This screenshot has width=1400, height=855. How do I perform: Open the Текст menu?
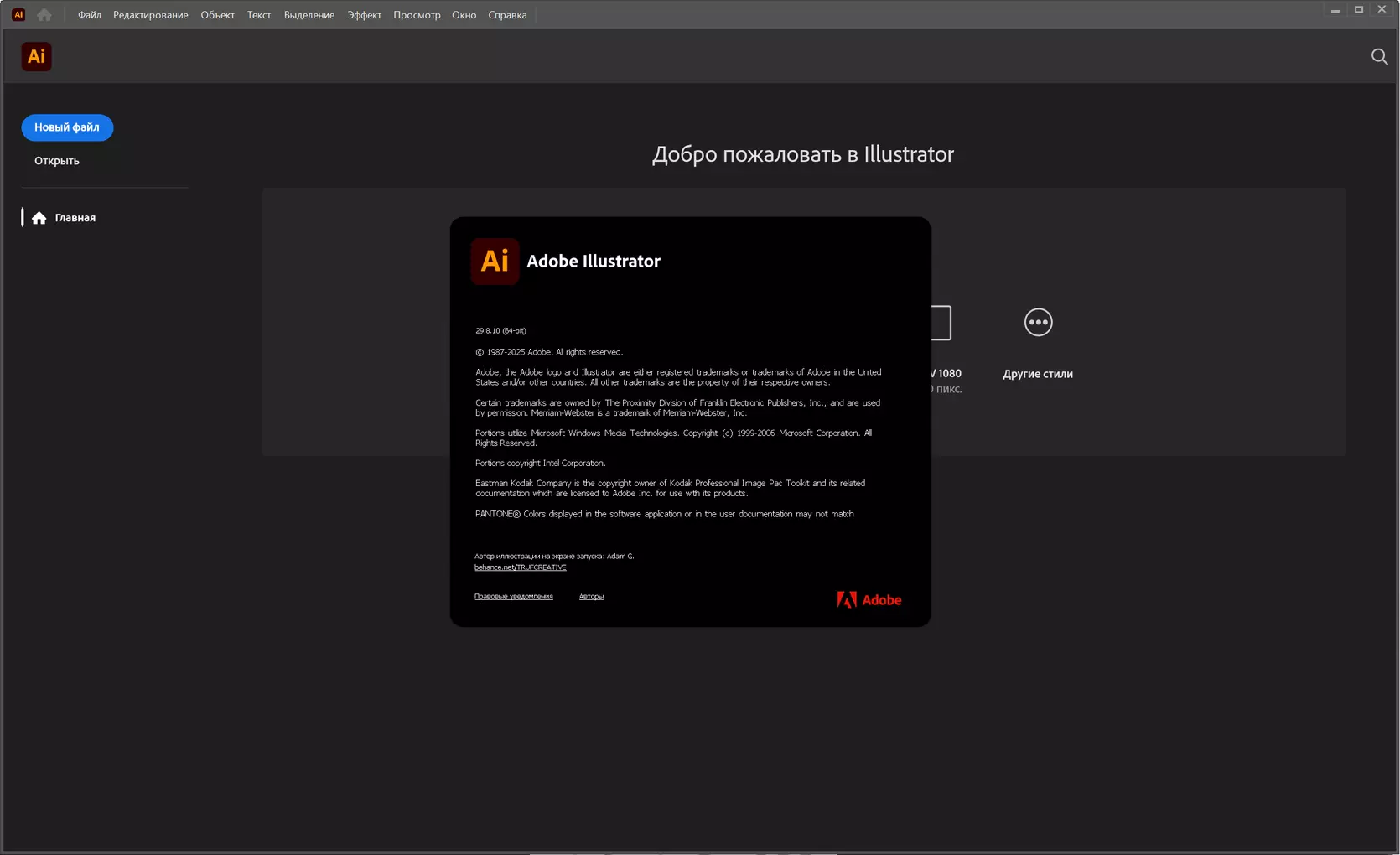(x=259, y=15)
